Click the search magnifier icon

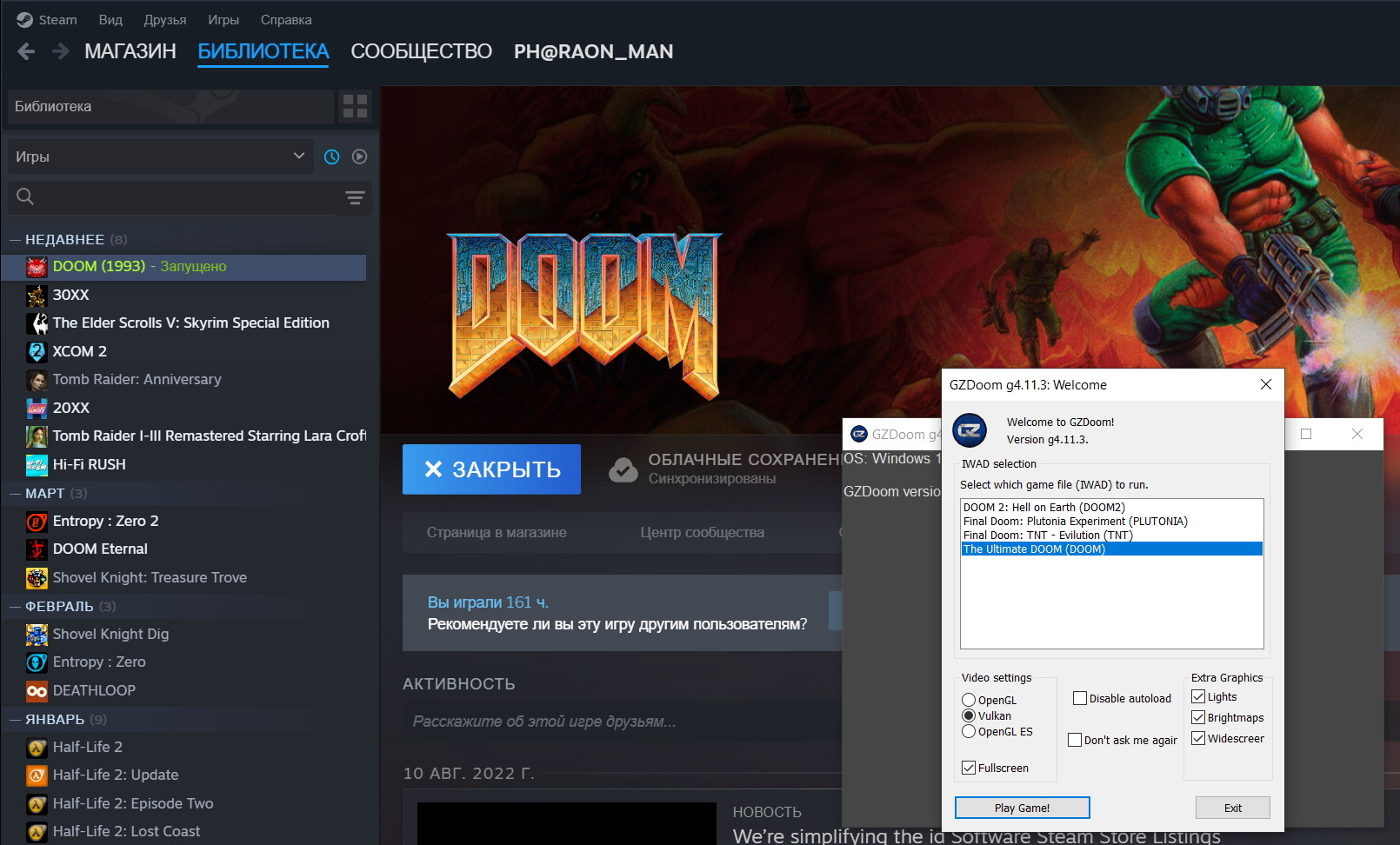pyautogui.click(x=25, y=196)
